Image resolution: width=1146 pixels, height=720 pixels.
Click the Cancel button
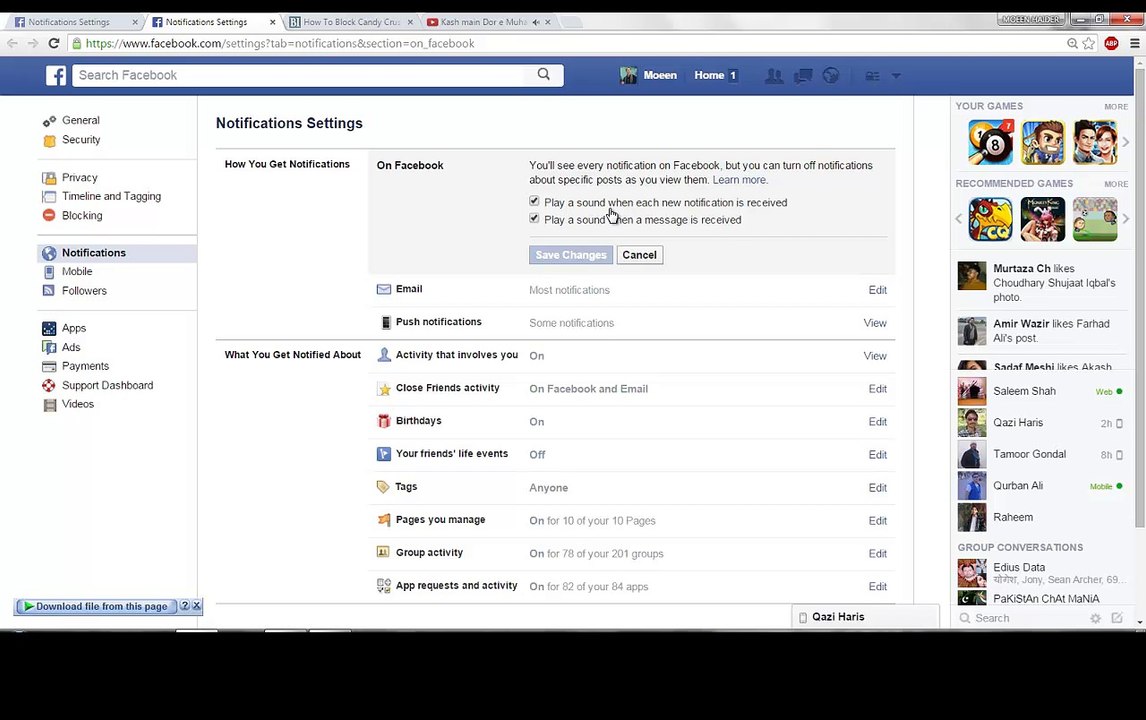[x=639, y=255]
